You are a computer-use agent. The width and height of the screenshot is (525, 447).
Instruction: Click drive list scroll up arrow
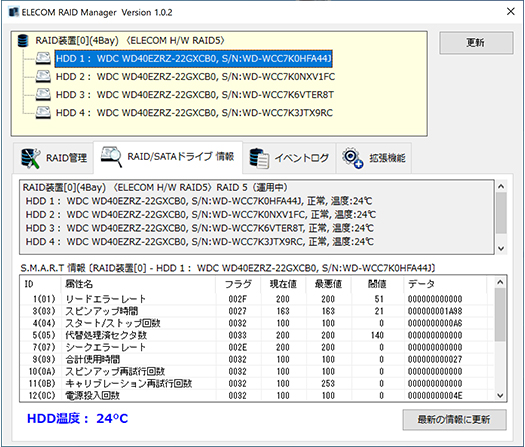[501, 187]
